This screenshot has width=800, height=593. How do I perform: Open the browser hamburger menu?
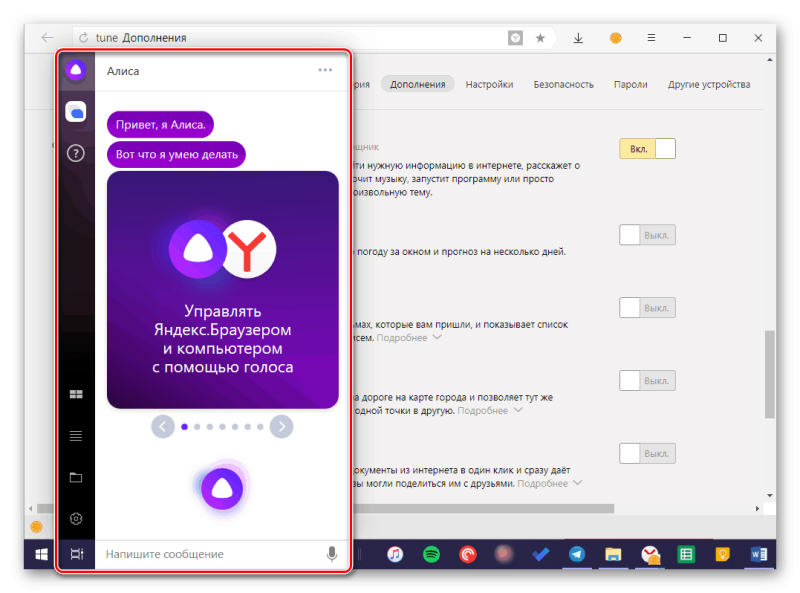(651, 38)
